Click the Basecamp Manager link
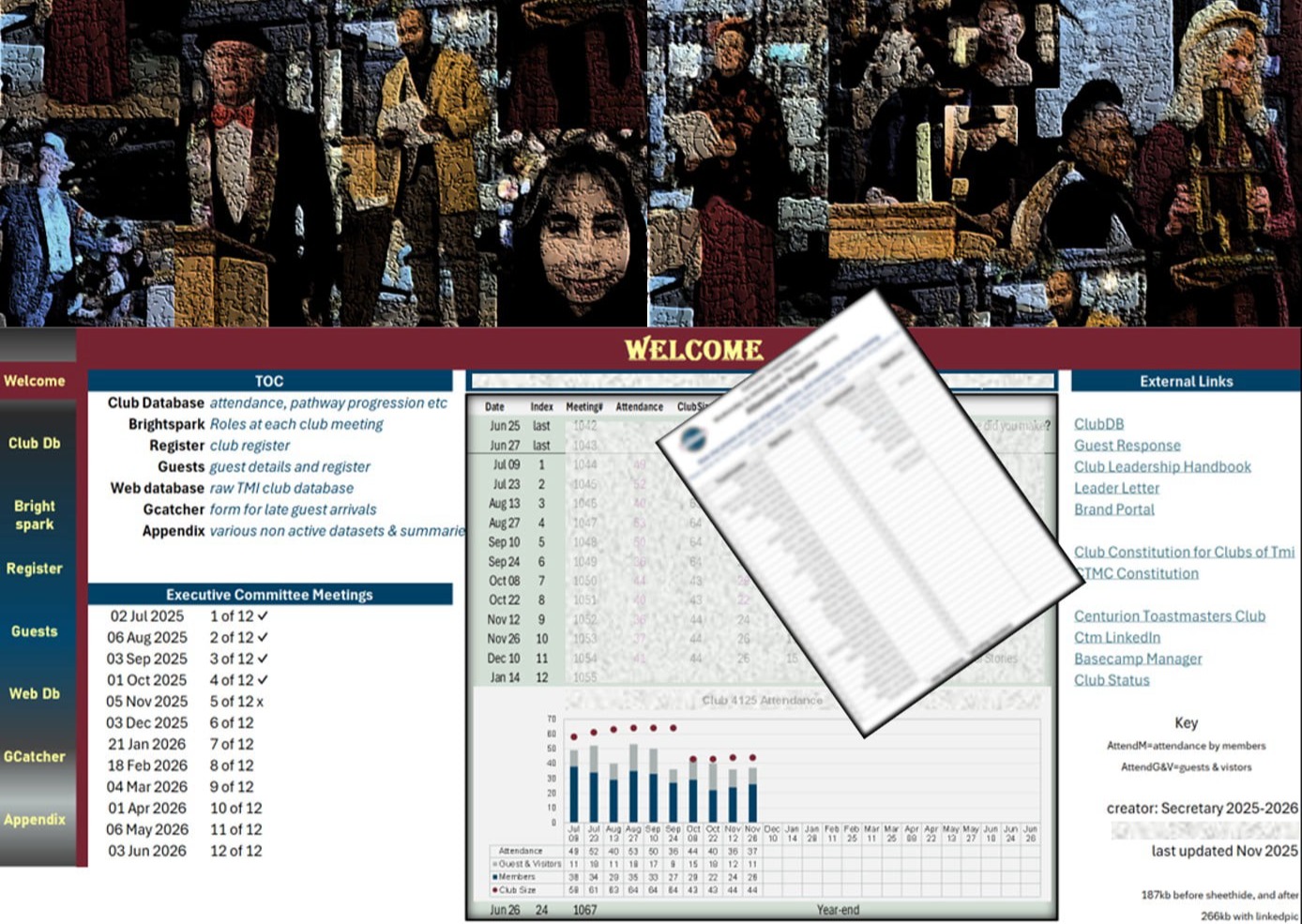Viewport: 1302px width, 924px height. pyautogui.click(x=1138, y=659)
